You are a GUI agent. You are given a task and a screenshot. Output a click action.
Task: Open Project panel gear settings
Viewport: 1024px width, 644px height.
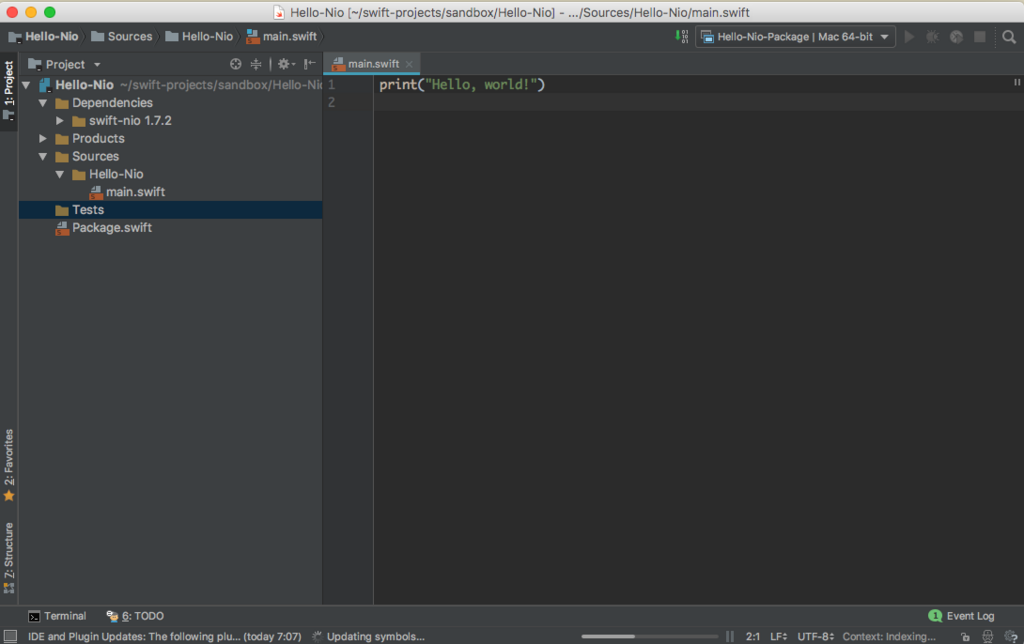click(286, 64)
